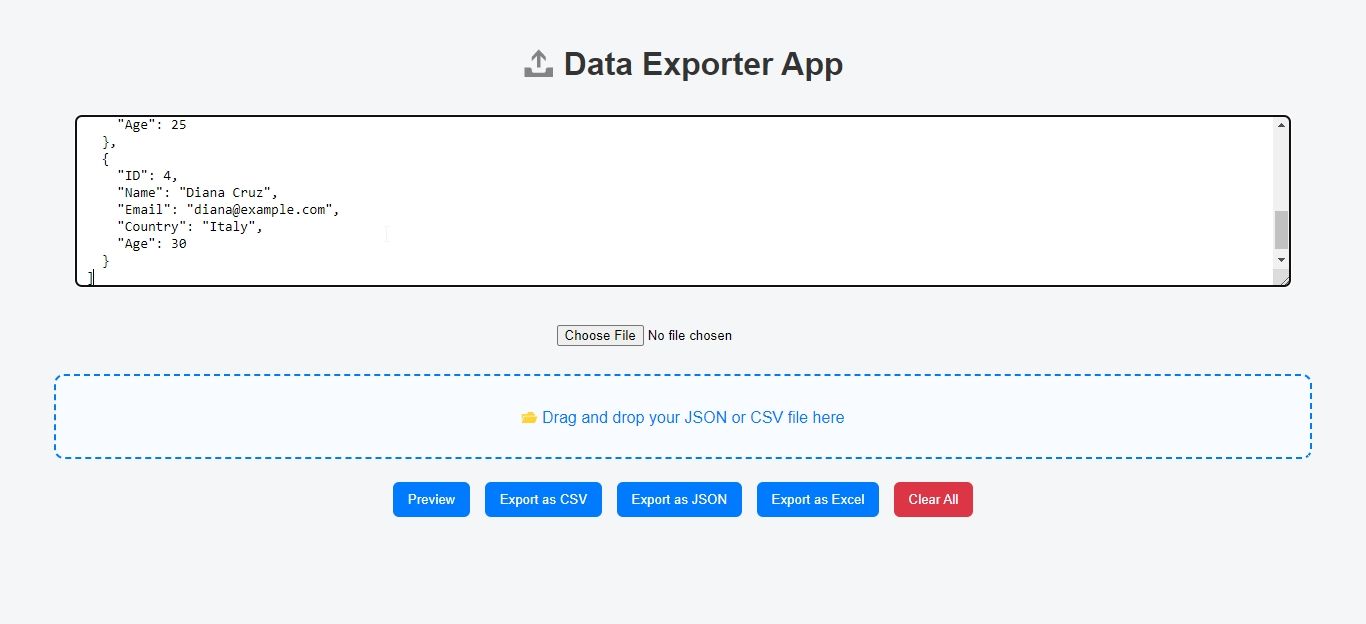Viewport: 1366px width, 624px height.
Task: Click the "No file chosen" label
Action: pos(690,336)
